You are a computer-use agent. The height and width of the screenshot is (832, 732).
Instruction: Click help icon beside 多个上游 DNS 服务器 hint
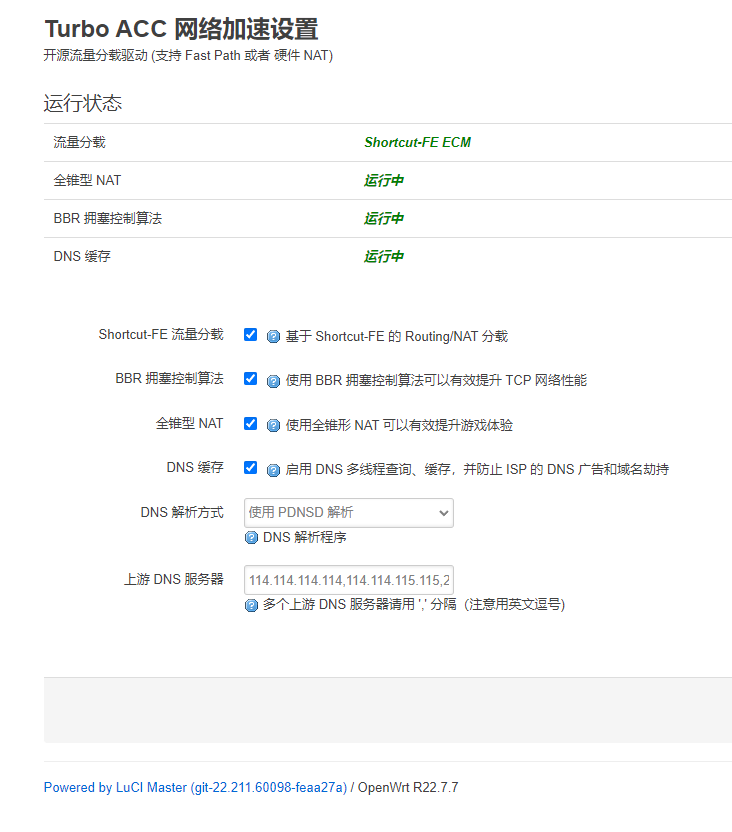[251, 605]
